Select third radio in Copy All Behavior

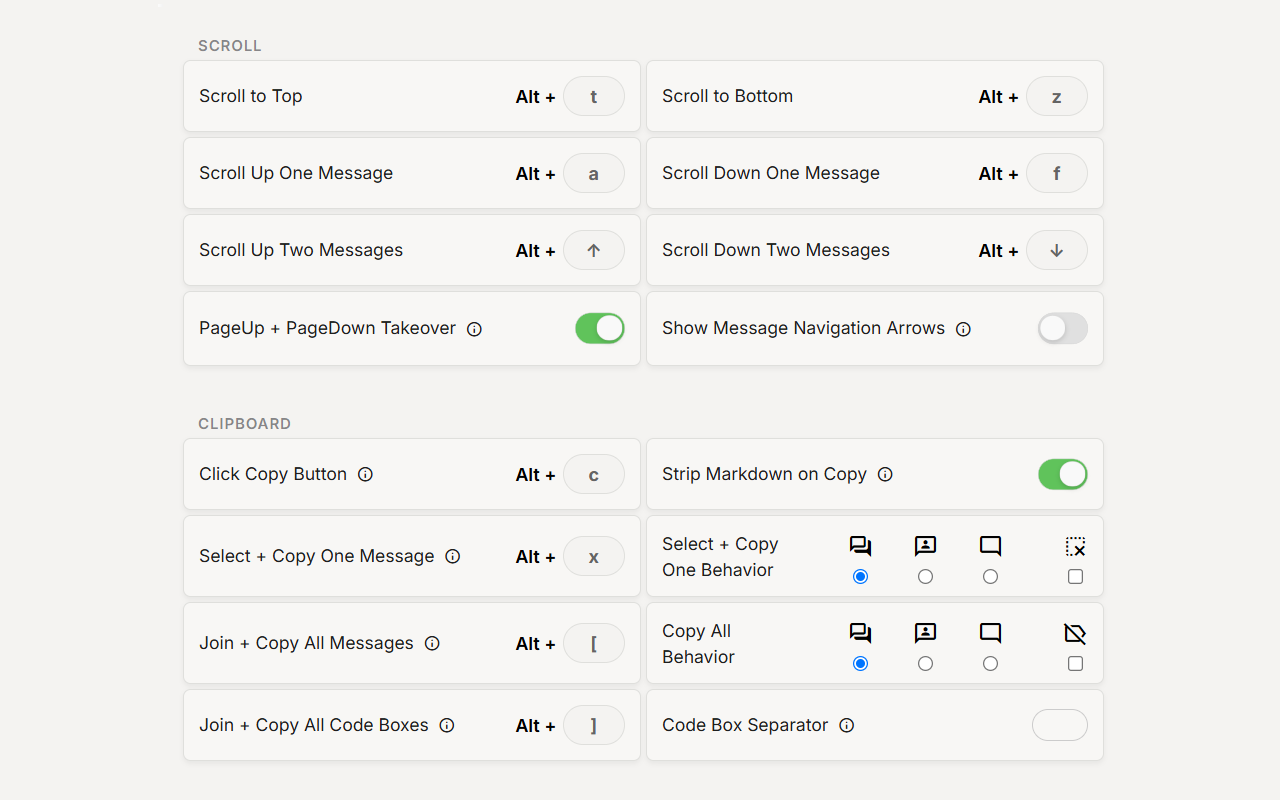(990, 664)
